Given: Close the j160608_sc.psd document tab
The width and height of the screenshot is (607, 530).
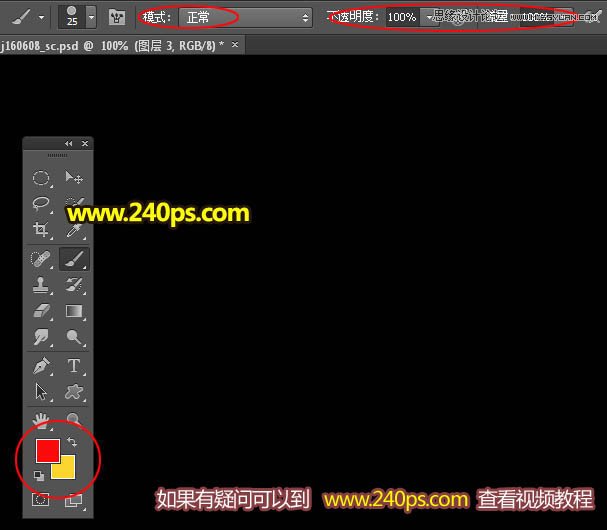Looking at the screenshot, I should point(235,45).
